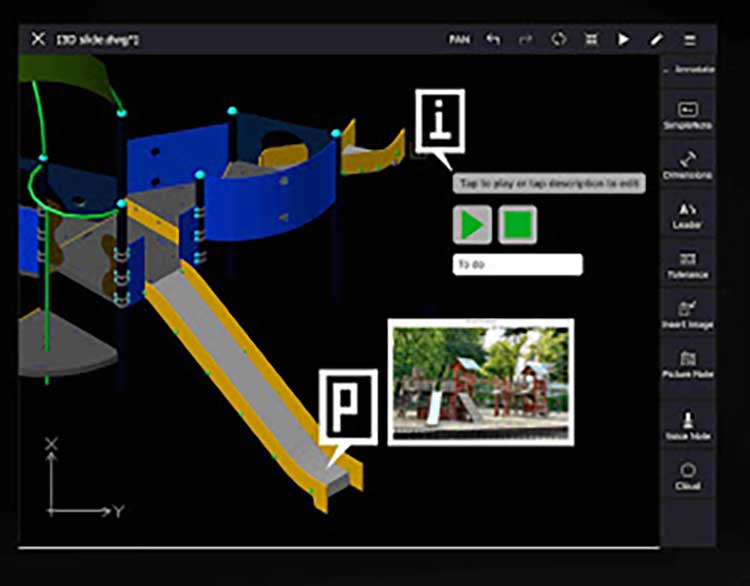
Task: Select the Dimensions tool
Action: click(x=688, y=165)
